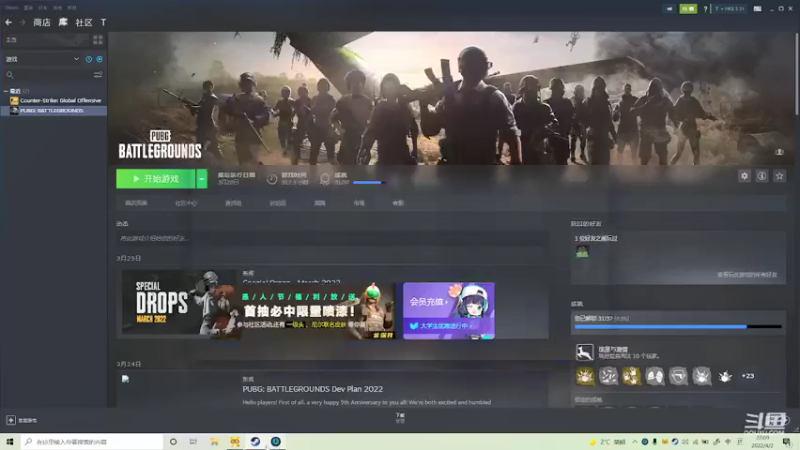Screen dimensions: 800x450
Task: Open the 商店 store tab
Action: coord(42,22)
